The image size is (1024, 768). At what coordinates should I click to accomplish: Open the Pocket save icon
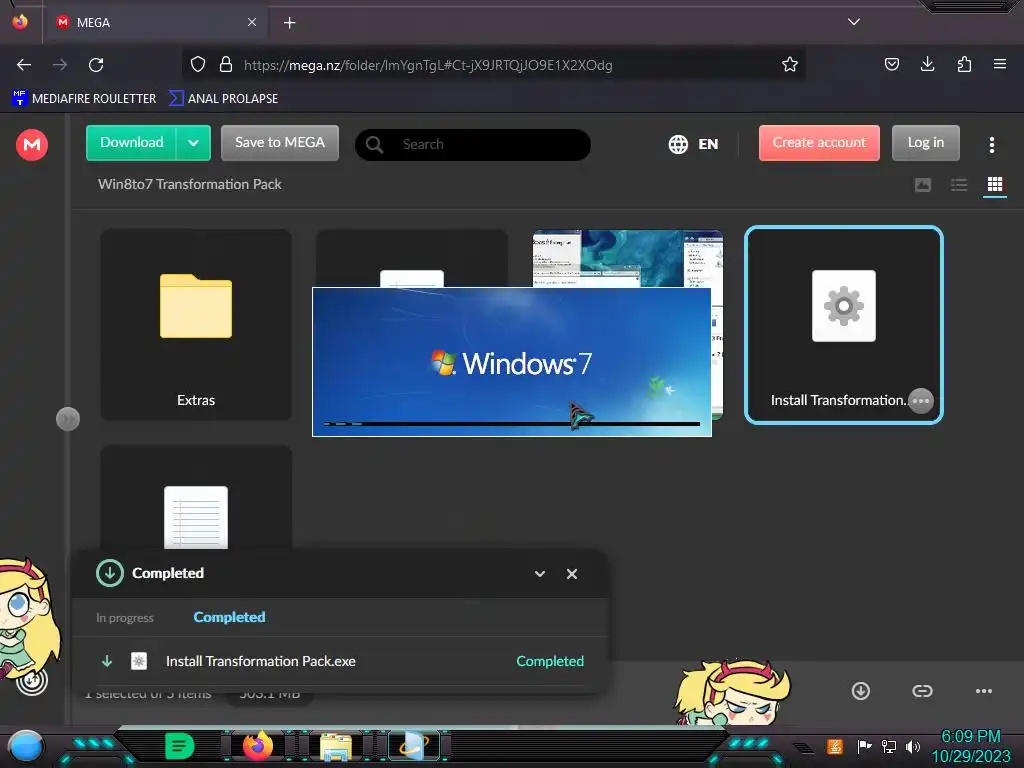pyautogui.click(x=891, y=64)
